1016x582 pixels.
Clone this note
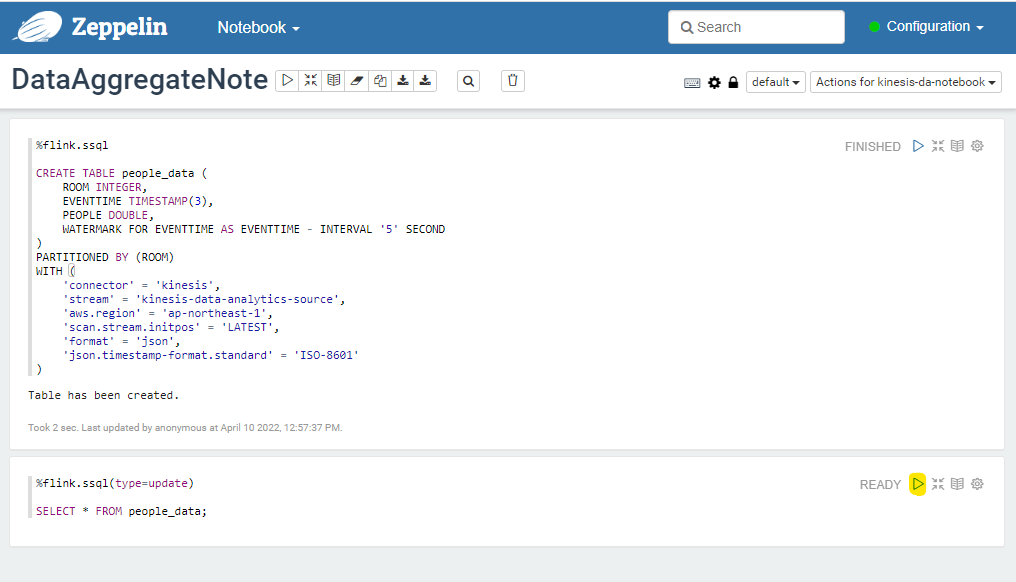coord(380,81)
